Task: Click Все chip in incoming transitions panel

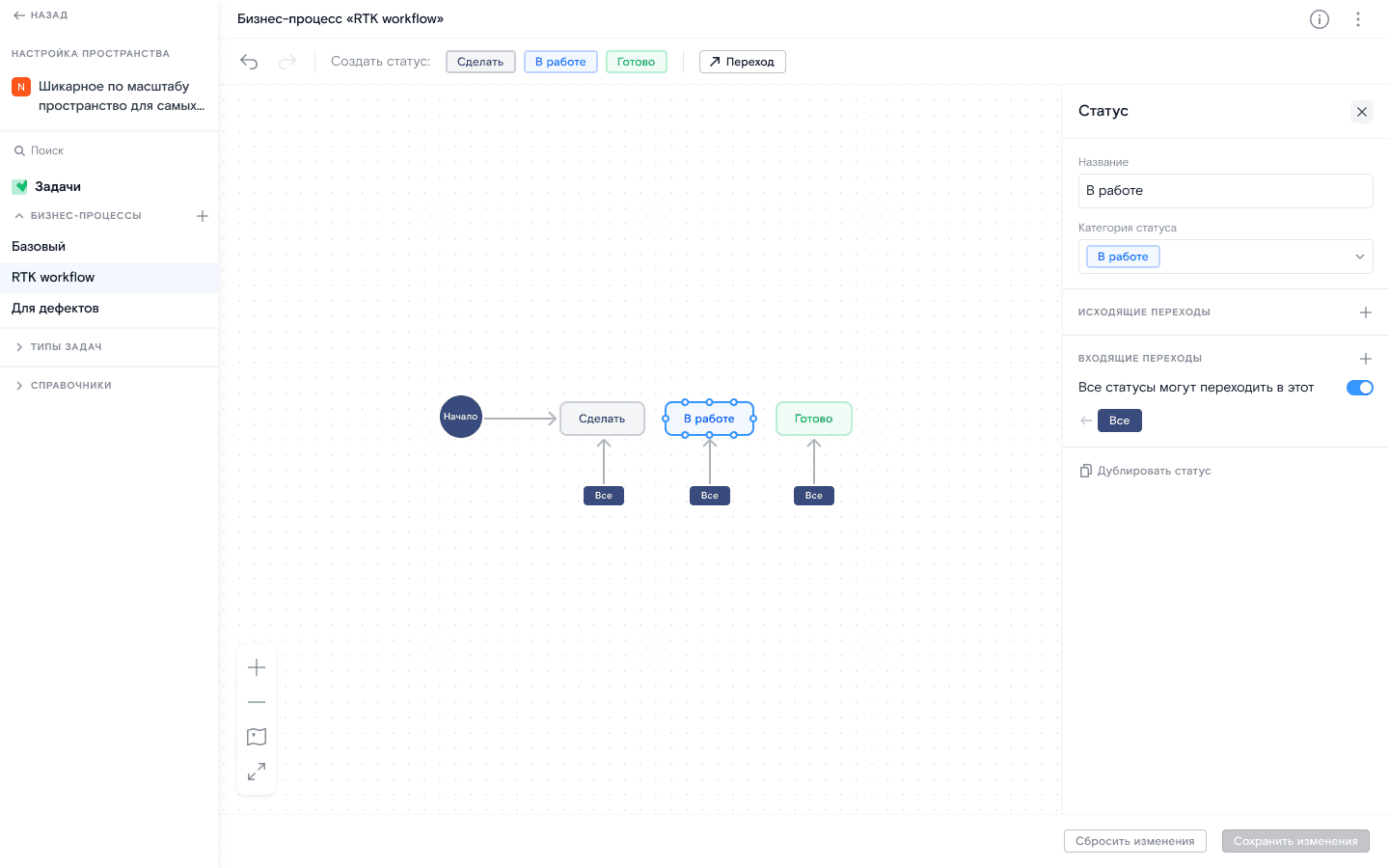Action: pyautogui.click(x=1120, y=420)
